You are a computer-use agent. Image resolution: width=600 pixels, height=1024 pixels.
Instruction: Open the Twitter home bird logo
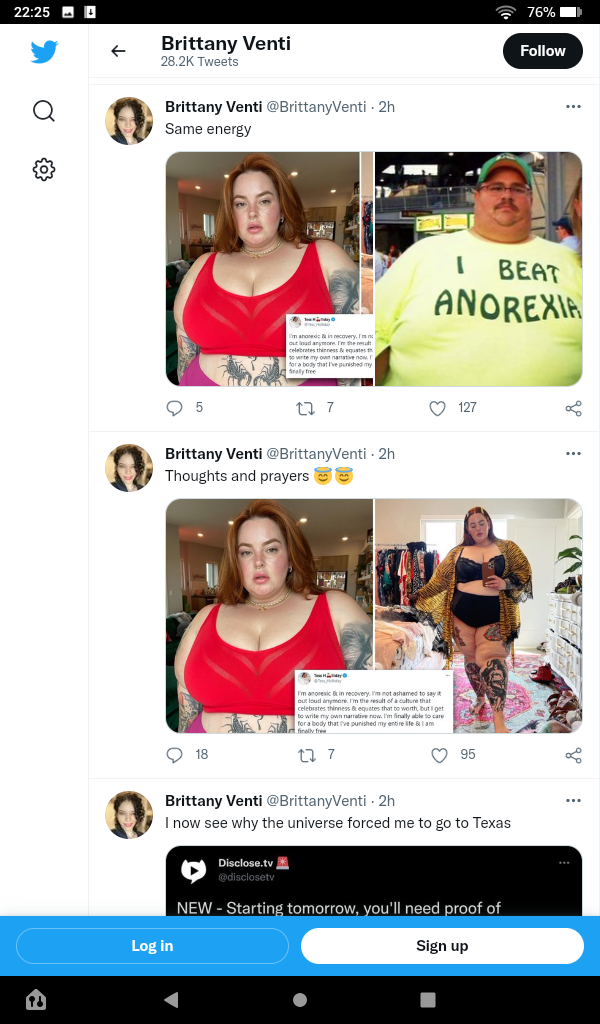(x=44, y=52)
